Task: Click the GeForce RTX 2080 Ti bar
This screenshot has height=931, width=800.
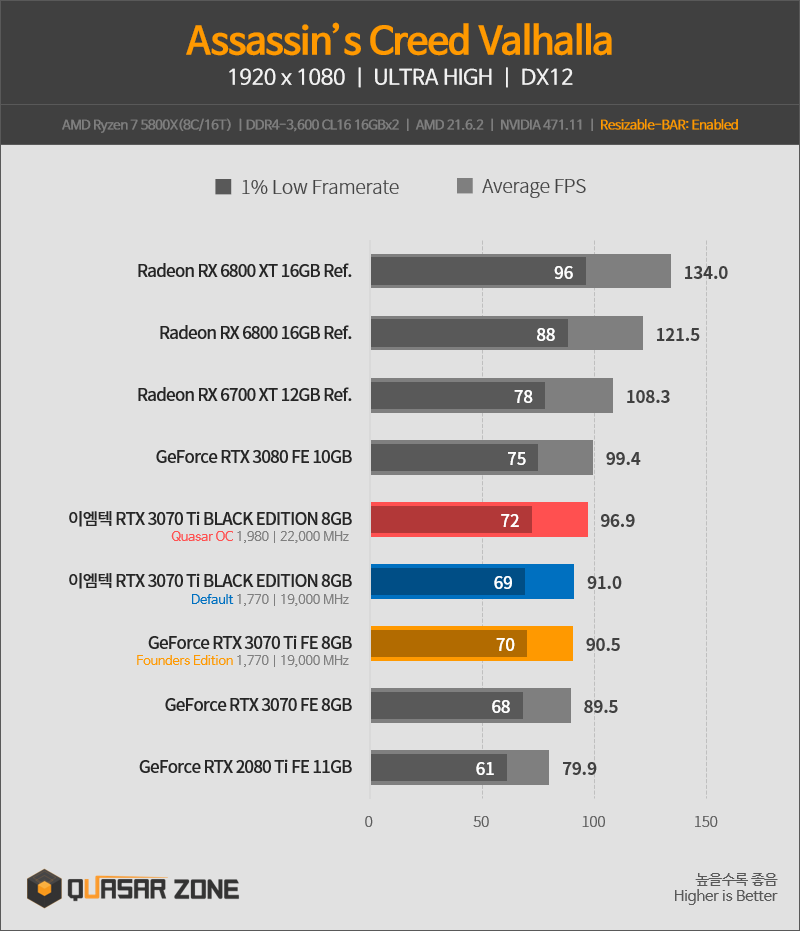Action: (x=460, y=767)
